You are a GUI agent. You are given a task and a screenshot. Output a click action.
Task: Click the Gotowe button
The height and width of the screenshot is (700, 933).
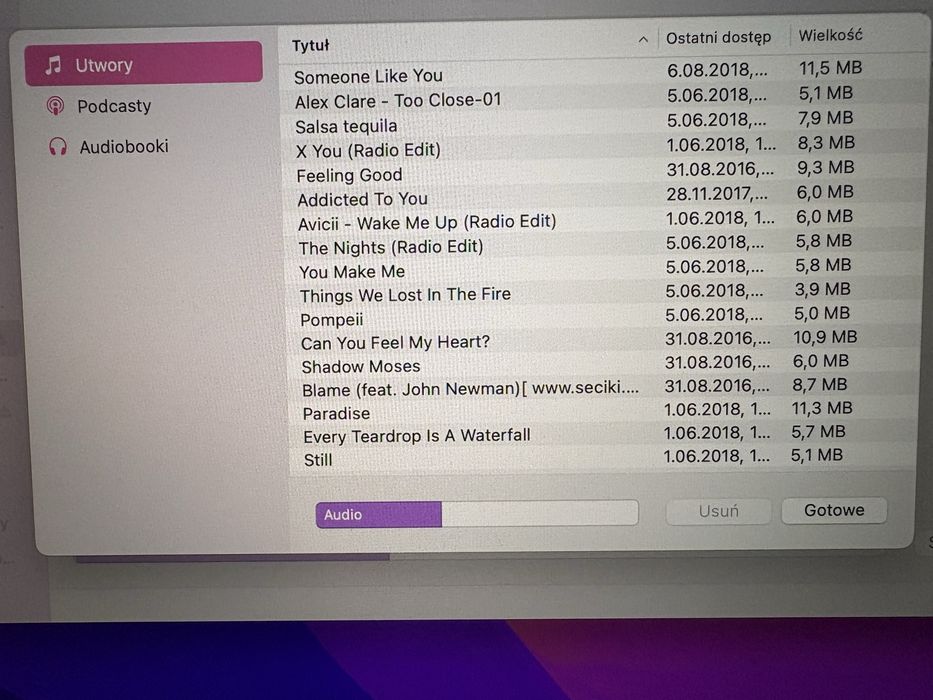tap(834, 510)
